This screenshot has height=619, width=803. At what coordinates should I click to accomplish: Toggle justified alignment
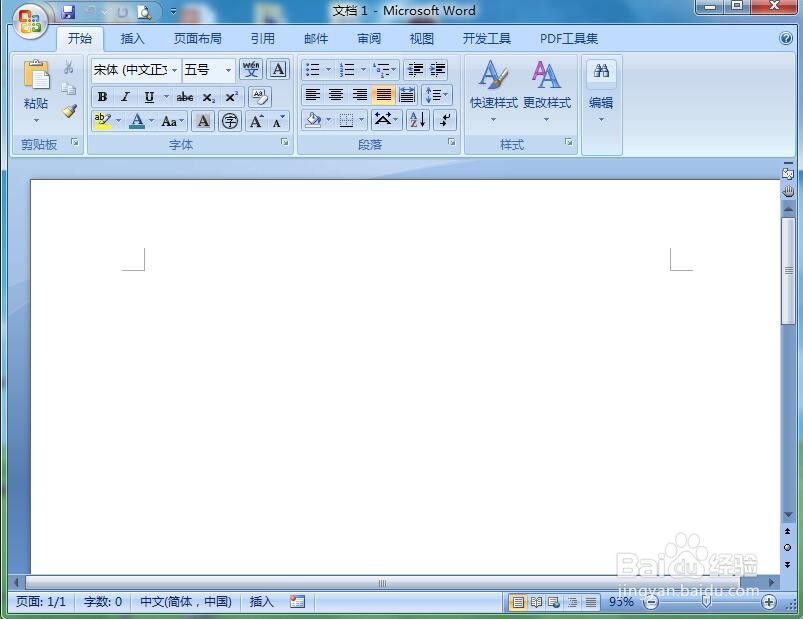tap(384, 95)
